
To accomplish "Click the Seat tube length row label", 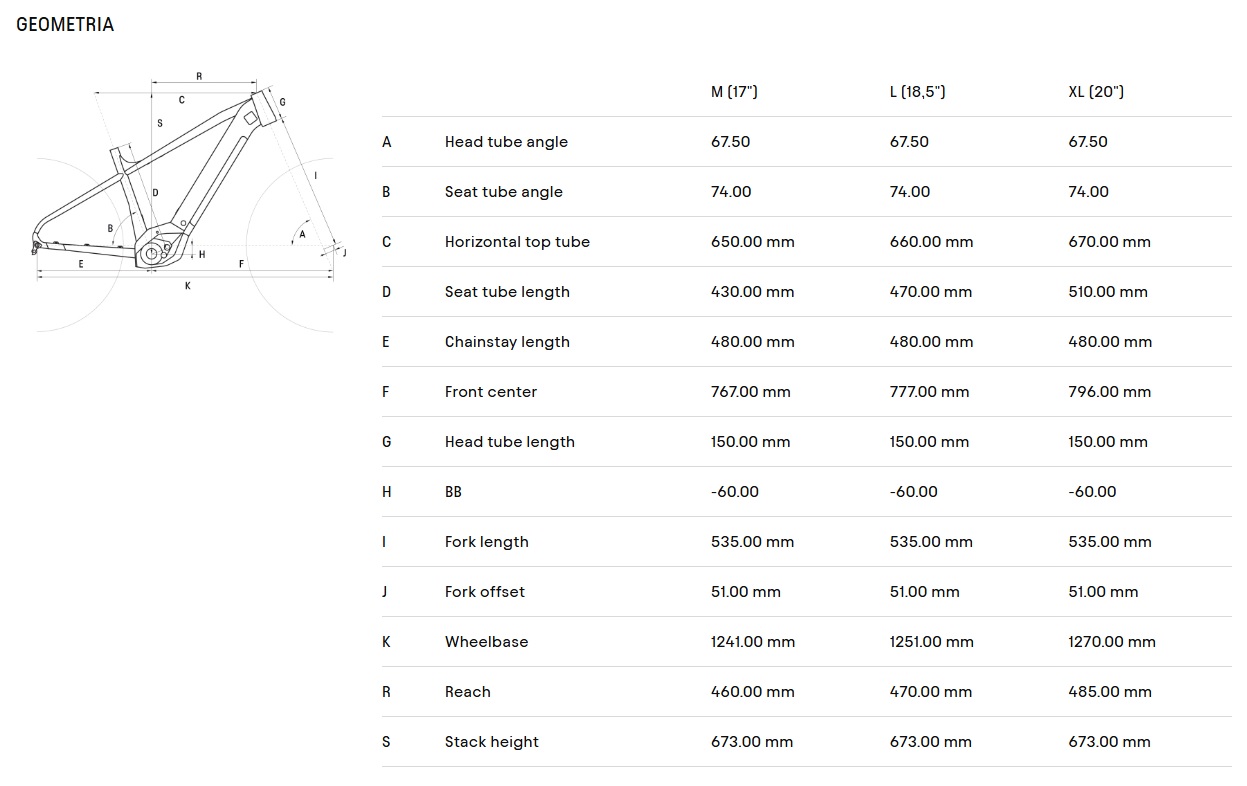I will click(x=507, y=292).
